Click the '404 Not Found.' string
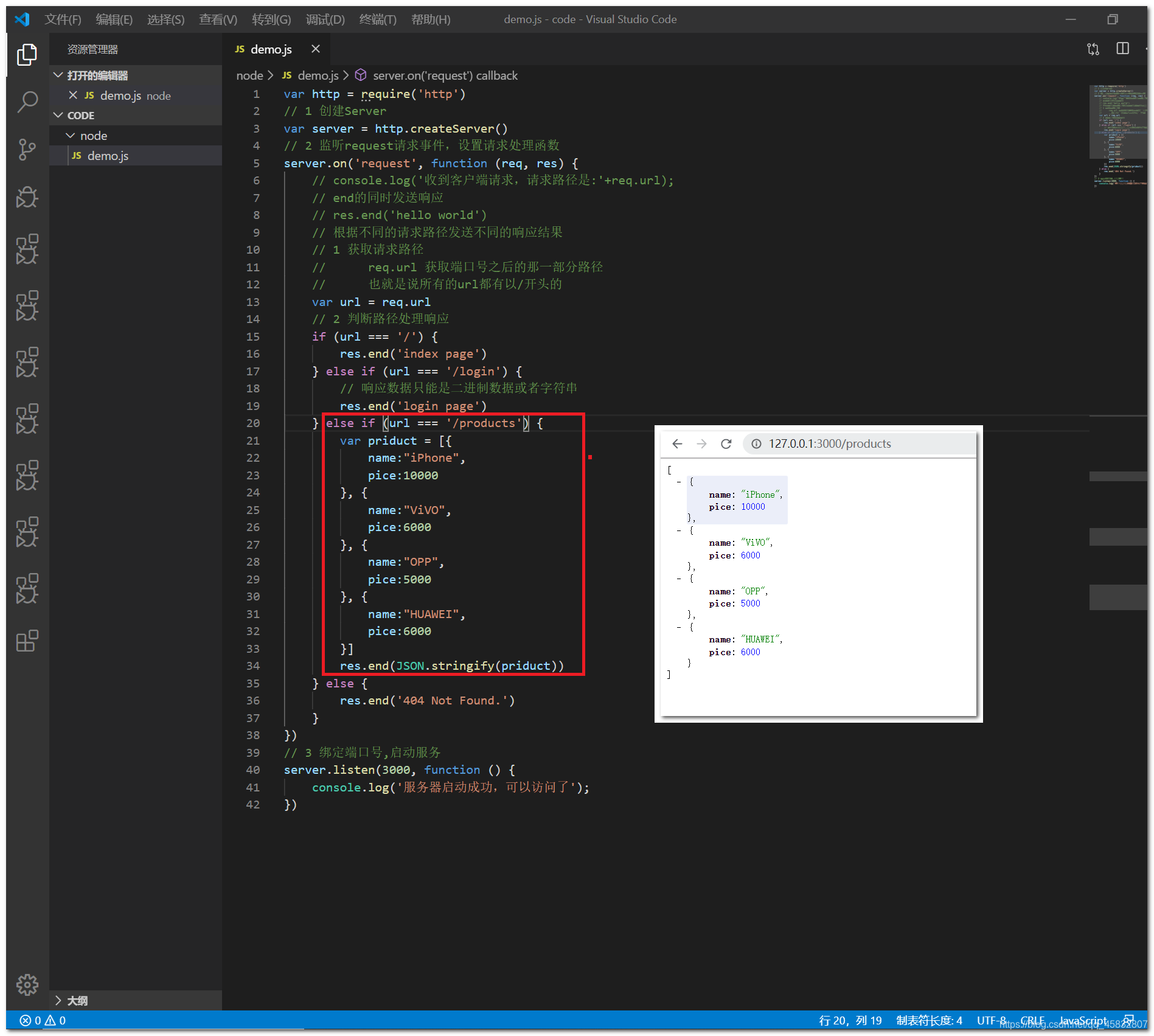 click(x=452, y=700)
